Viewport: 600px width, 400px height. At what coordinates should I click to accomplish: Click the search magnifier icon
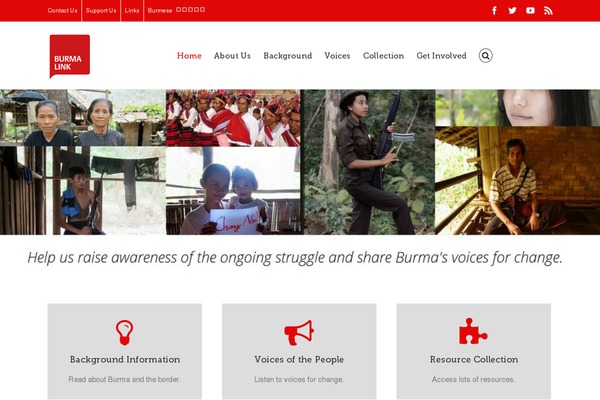point(486,56)
